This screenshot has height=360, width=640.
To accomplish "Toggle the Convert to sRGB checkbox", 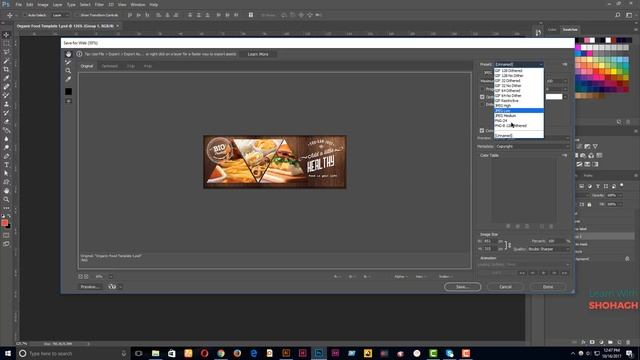I will pos(482,131).
